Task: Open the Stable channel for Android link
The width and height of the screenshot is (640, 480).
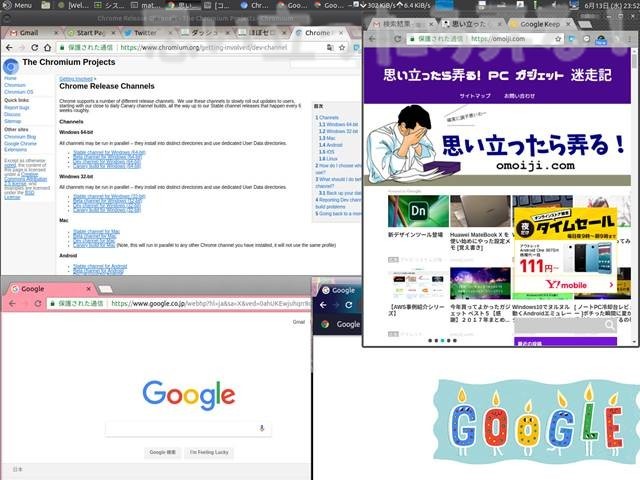Action: tap(100, 266)
